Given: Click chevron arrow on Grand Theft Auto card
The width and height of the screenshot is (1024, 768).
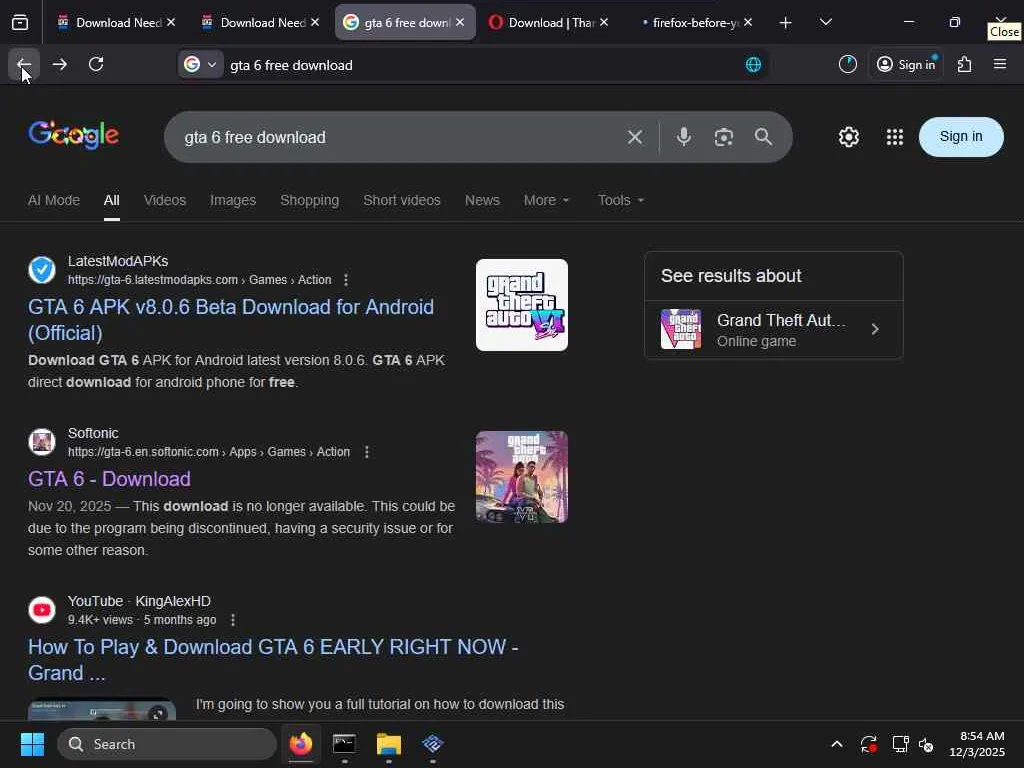Looking at the screenshot, I should click(875, 330).
